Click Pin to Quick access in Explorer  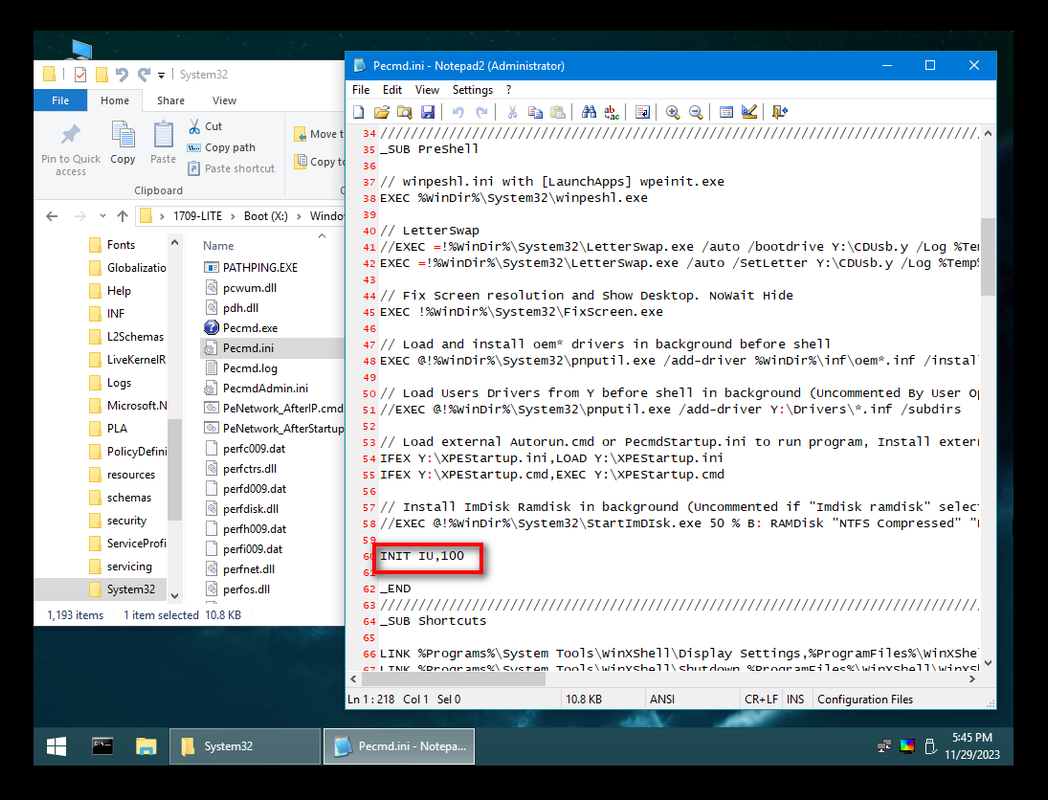click(70, 150)
